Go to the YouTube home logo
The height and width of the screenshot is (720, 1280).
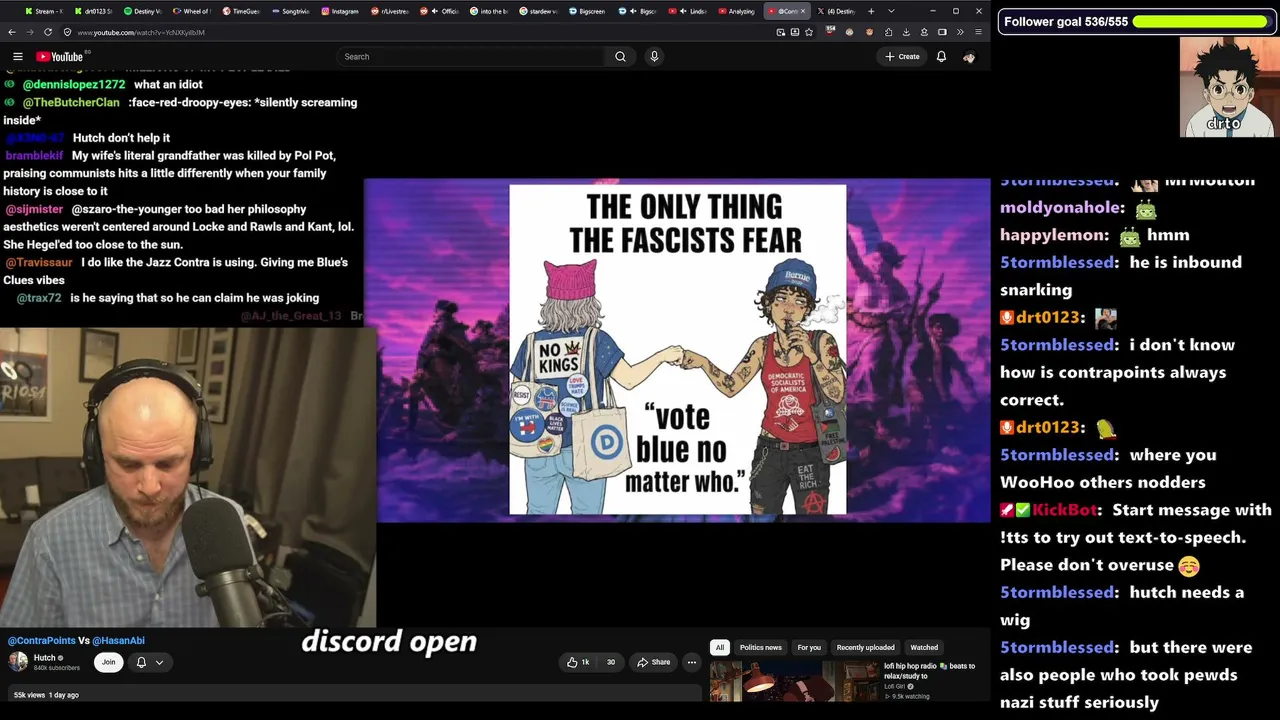tap(60, 57)
